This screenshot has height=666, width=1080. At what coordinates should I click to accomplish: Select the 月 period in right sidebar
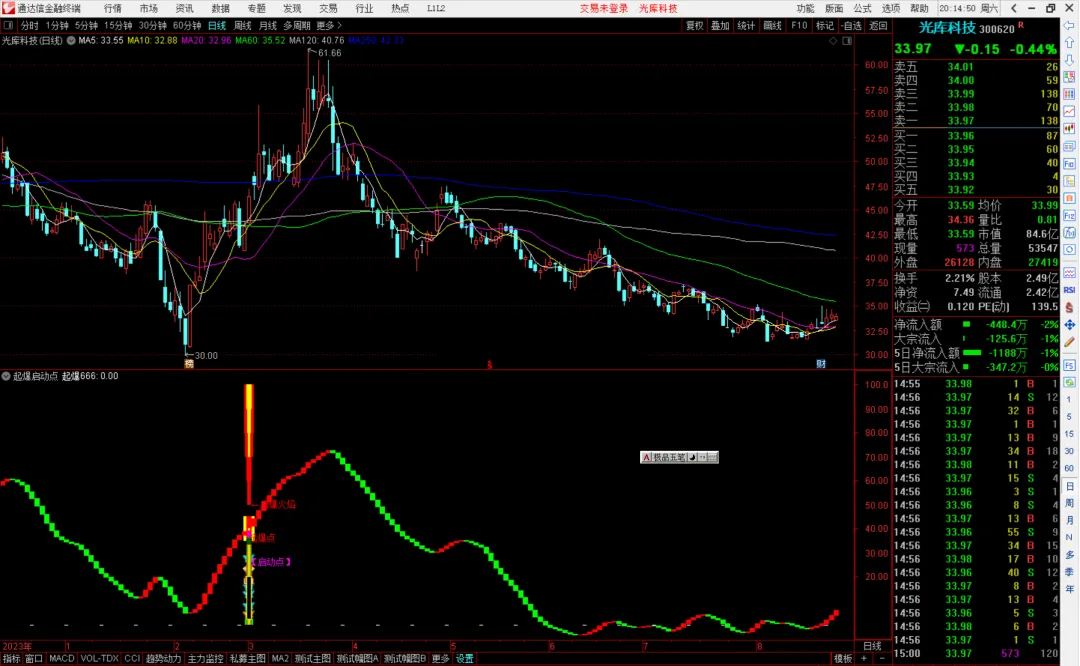pos(1069,521)
